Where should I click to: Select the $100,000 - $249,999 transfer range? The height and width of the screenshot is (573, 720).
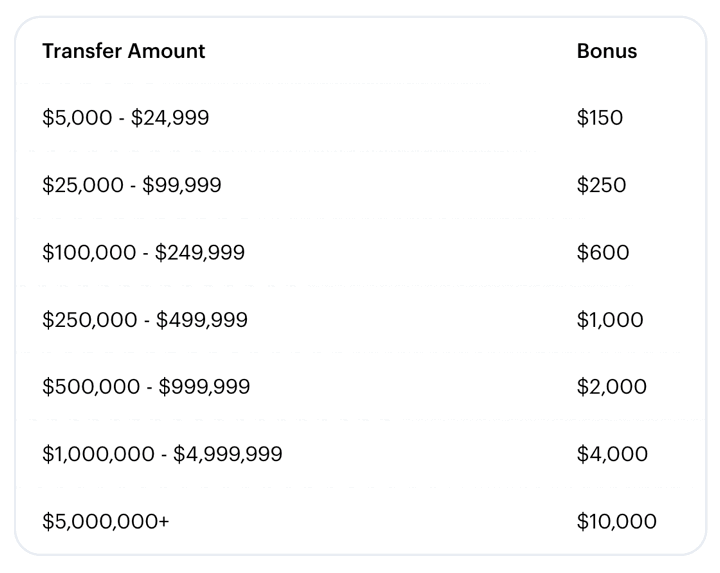tap(143, 253)
